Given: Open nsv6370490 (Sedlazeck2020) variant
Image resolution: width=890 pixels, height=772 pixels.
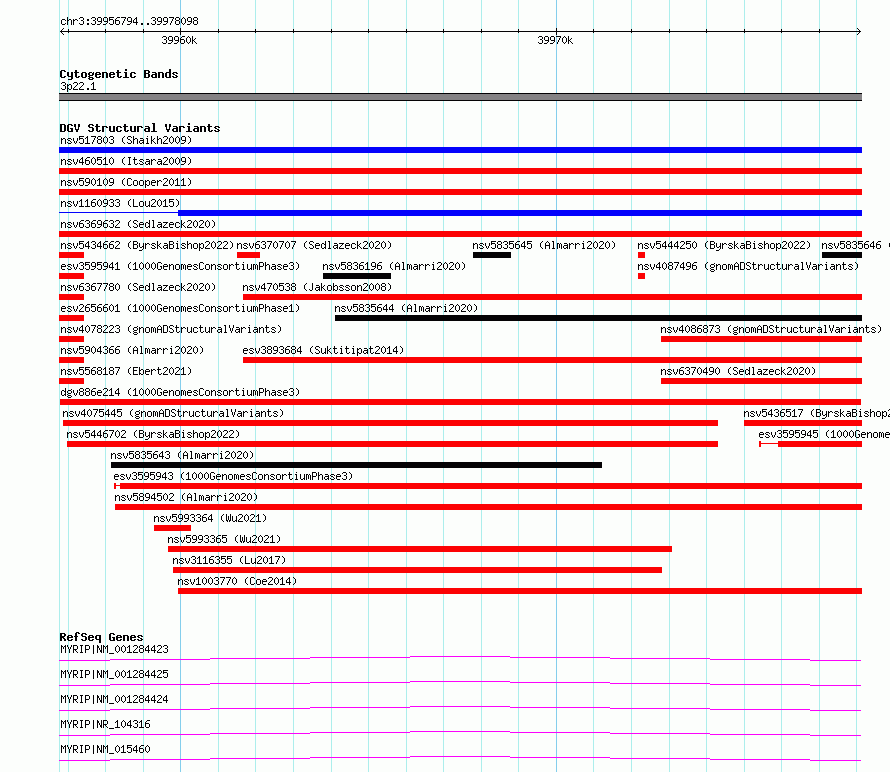Looking at the screenshot, I should 738,371.
